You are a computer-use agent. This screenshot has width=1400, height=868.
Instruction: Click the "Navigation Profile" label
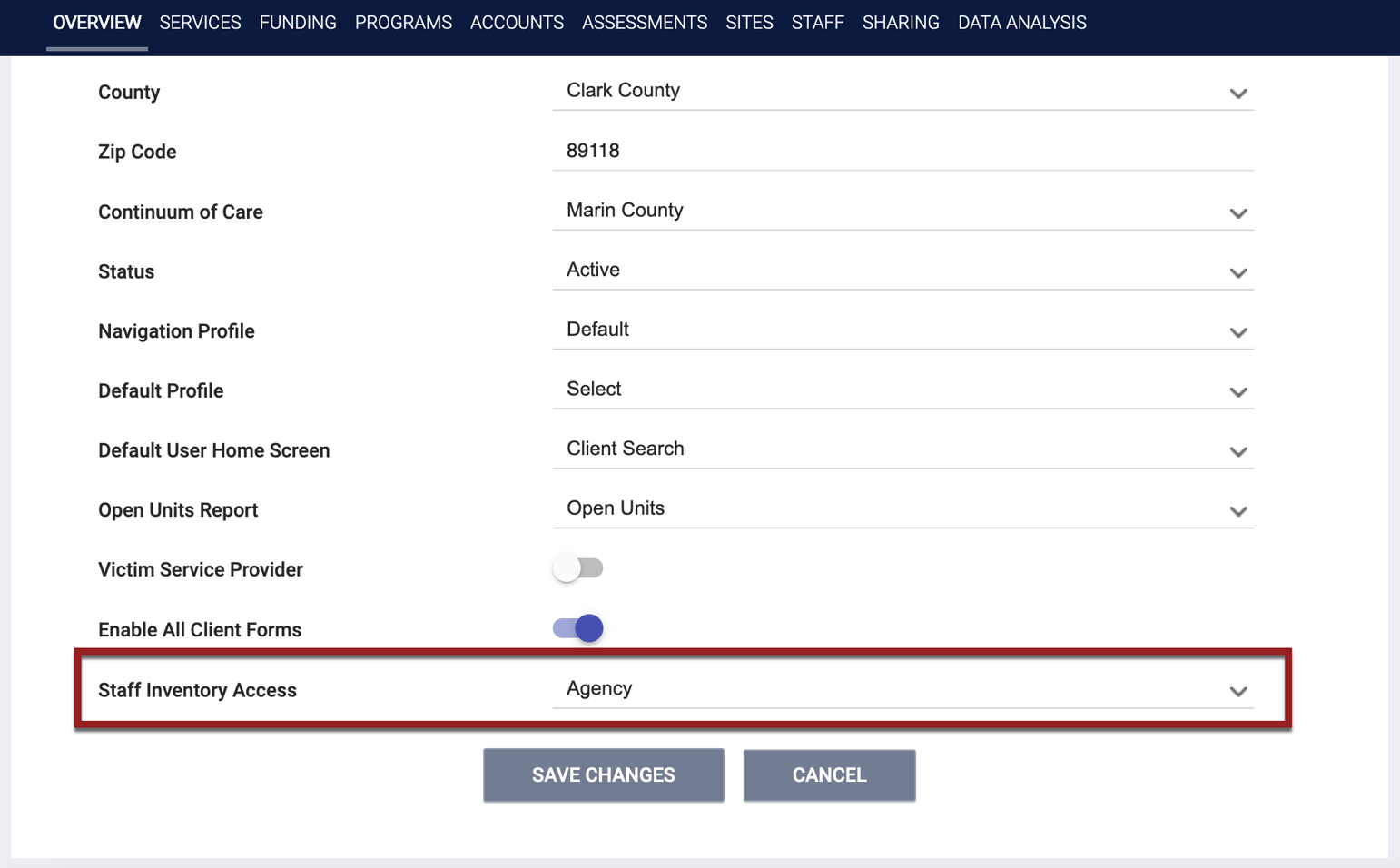(x=176, y=331)
